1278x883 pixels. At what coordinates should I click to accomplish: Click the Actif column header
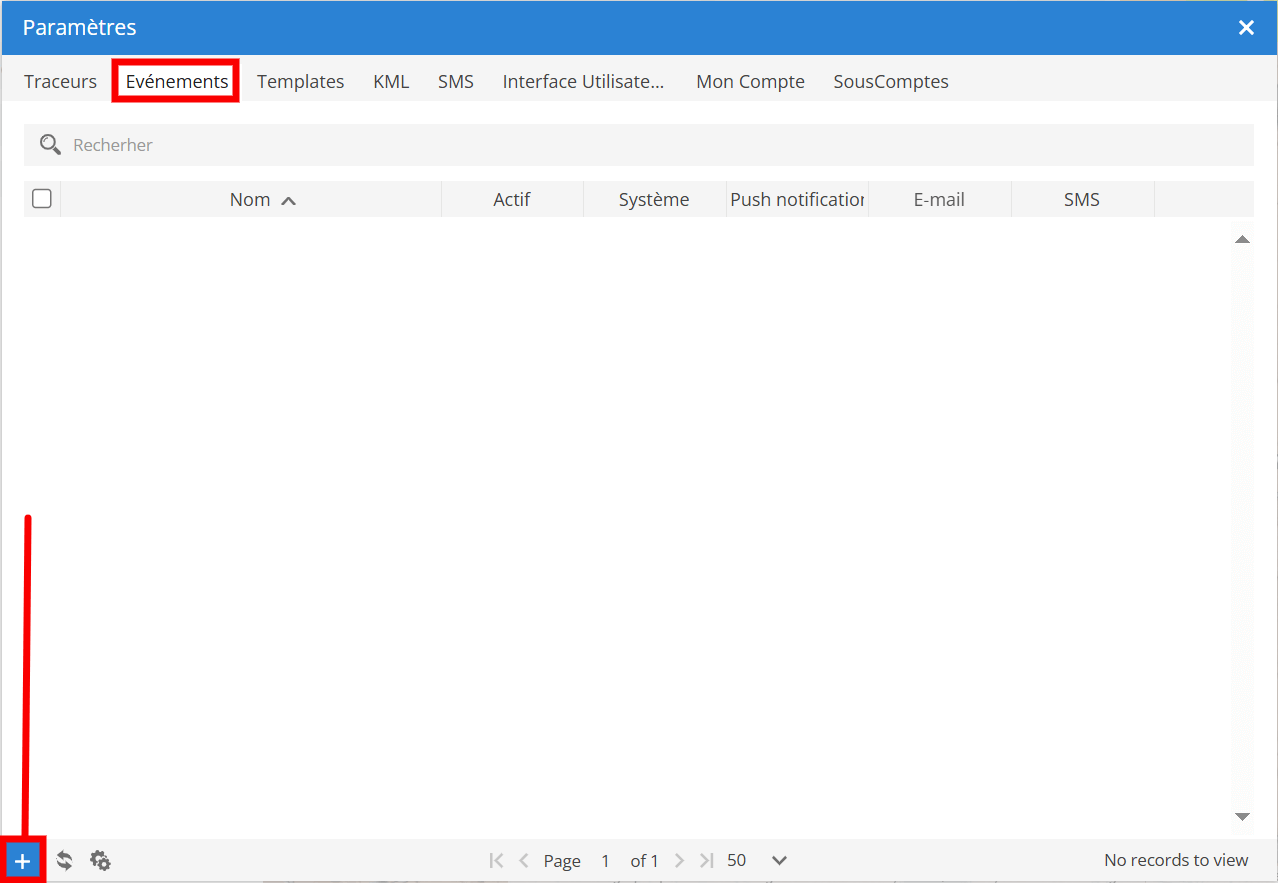pyautogui.click(x=512, y=199)
